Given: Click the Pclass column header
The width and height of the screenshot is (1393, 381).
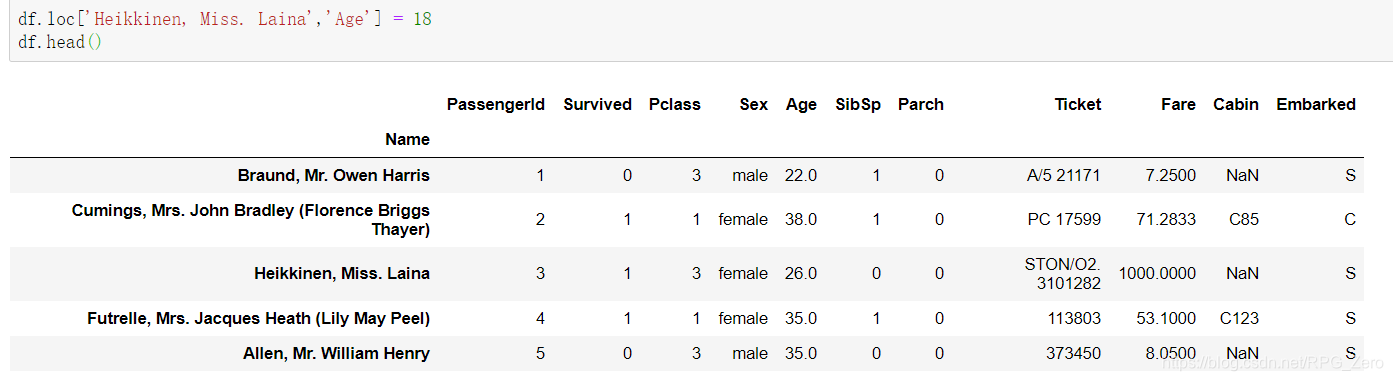Looking at the screenshot, I should 674,104.
